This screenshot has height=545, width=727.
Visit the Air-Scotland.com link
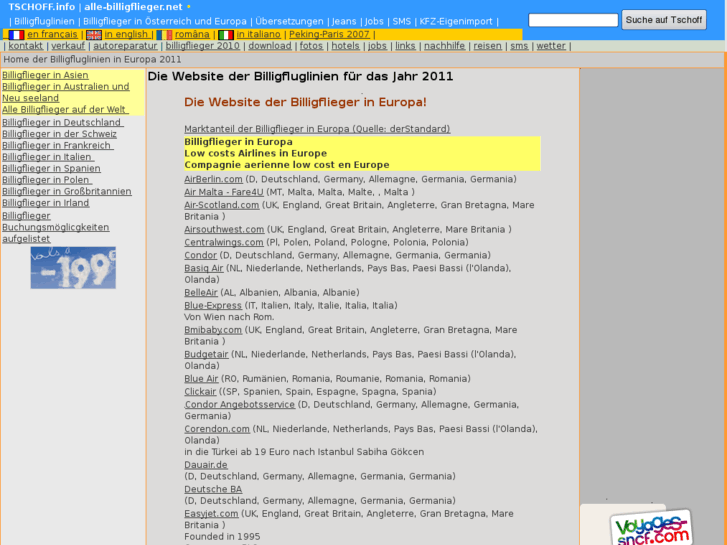pyautogui.click(x=222, y=205)
